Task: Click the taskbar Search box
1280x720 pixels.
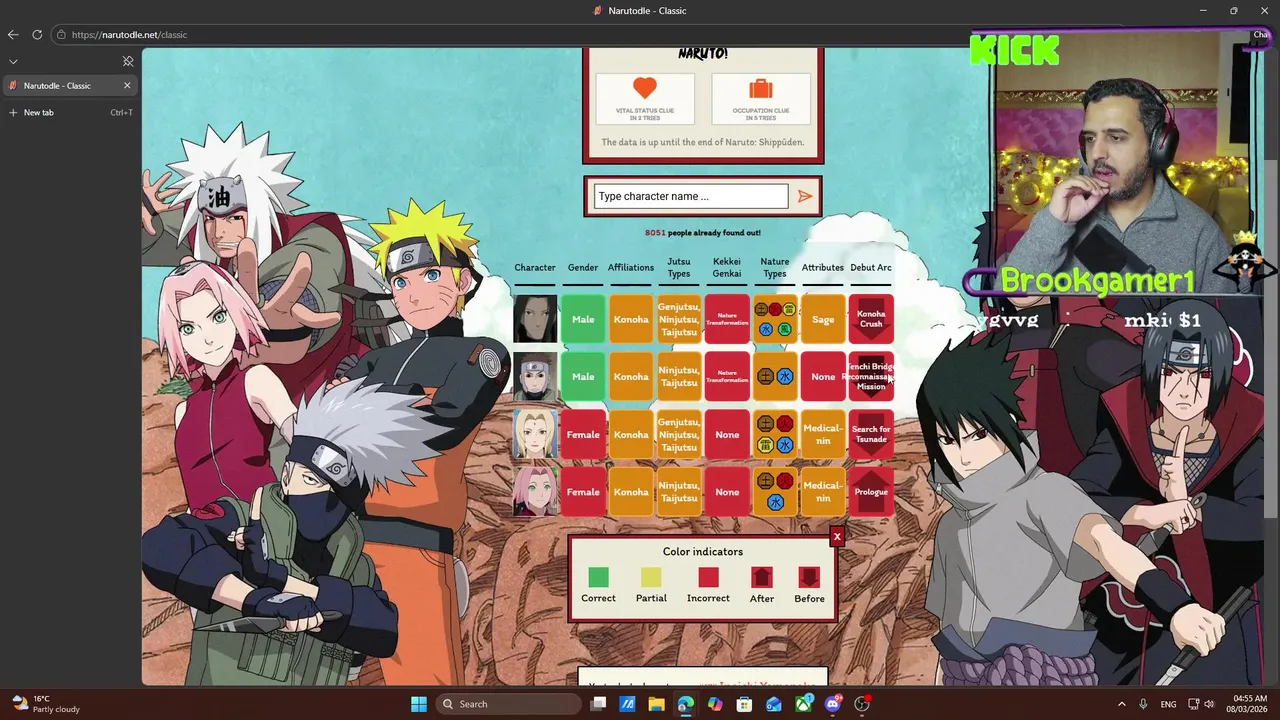Action: [507, 704]
